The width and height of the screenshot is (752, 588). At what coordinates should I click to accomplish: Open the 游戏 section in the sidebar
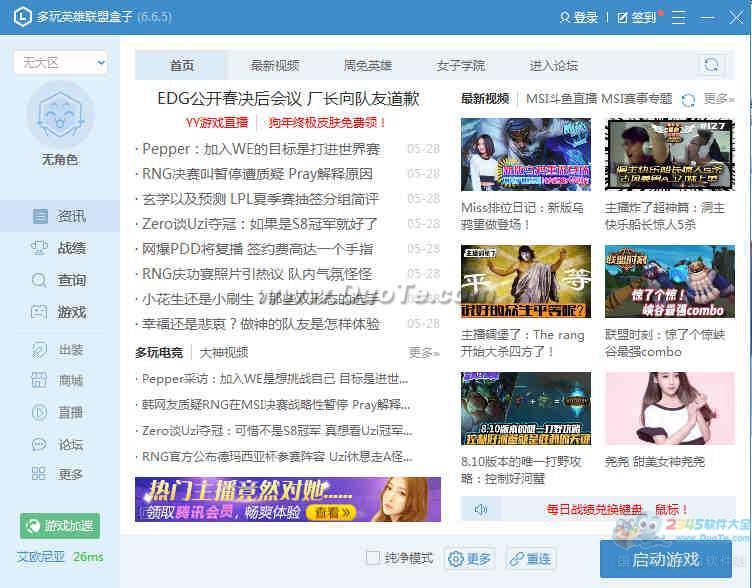coord(59,312)
